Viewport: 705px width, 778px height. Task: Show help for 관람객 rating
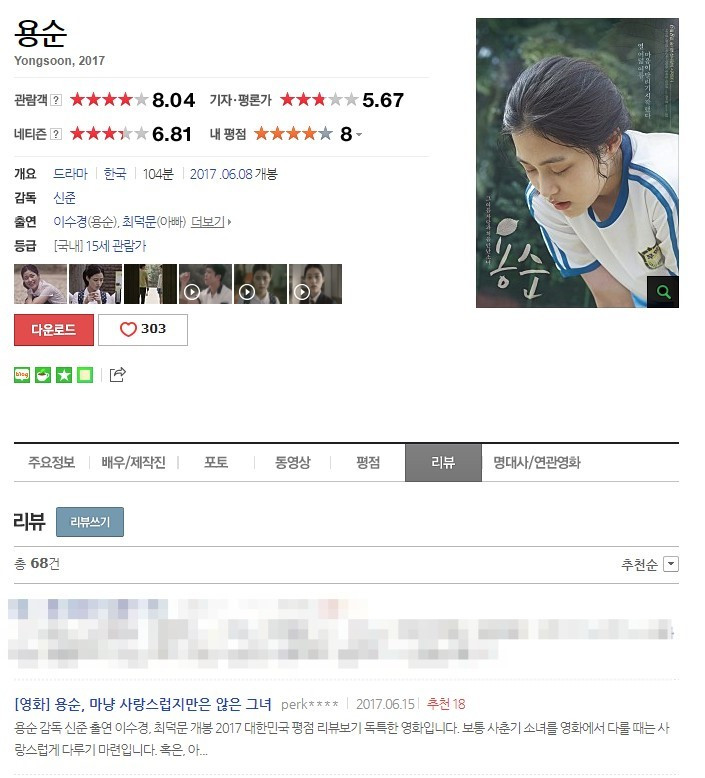(x=57, y=100)
